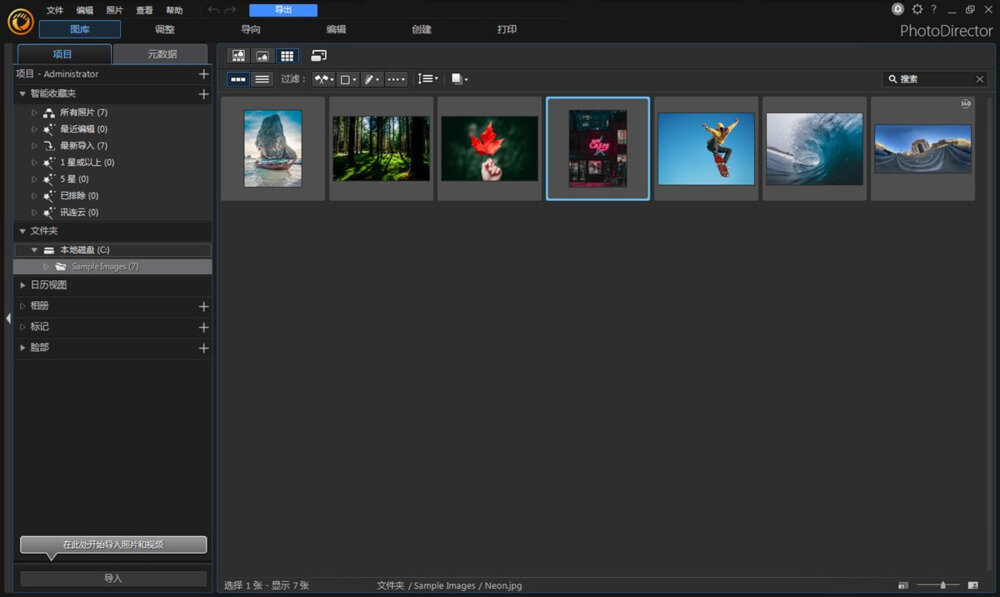
Task: Open the PhotoDirector settings gear
Action: [917, 9]
